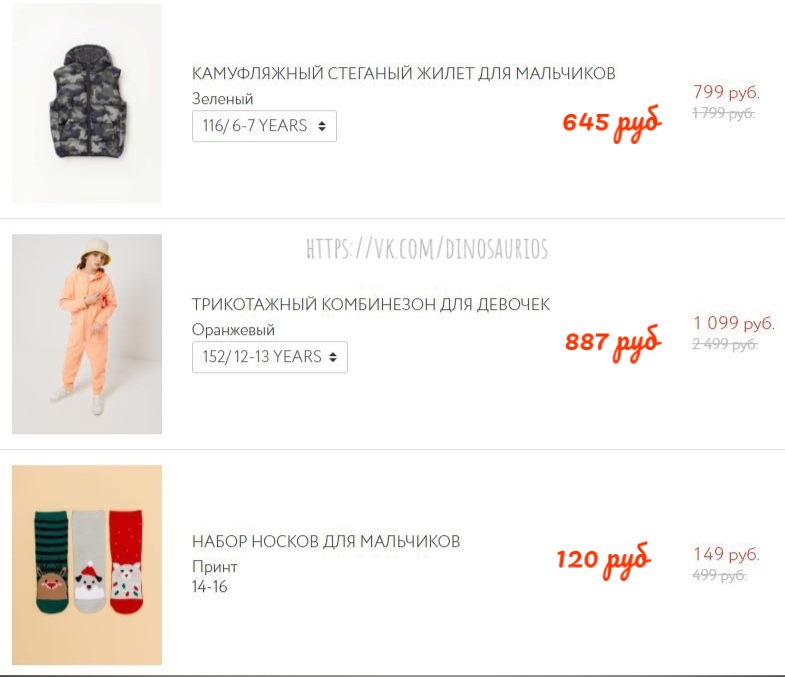Expand the 152/ 12-13 YEARS size dropdown
The height and width of the screenshot is (677, 785).
[270, 357]
